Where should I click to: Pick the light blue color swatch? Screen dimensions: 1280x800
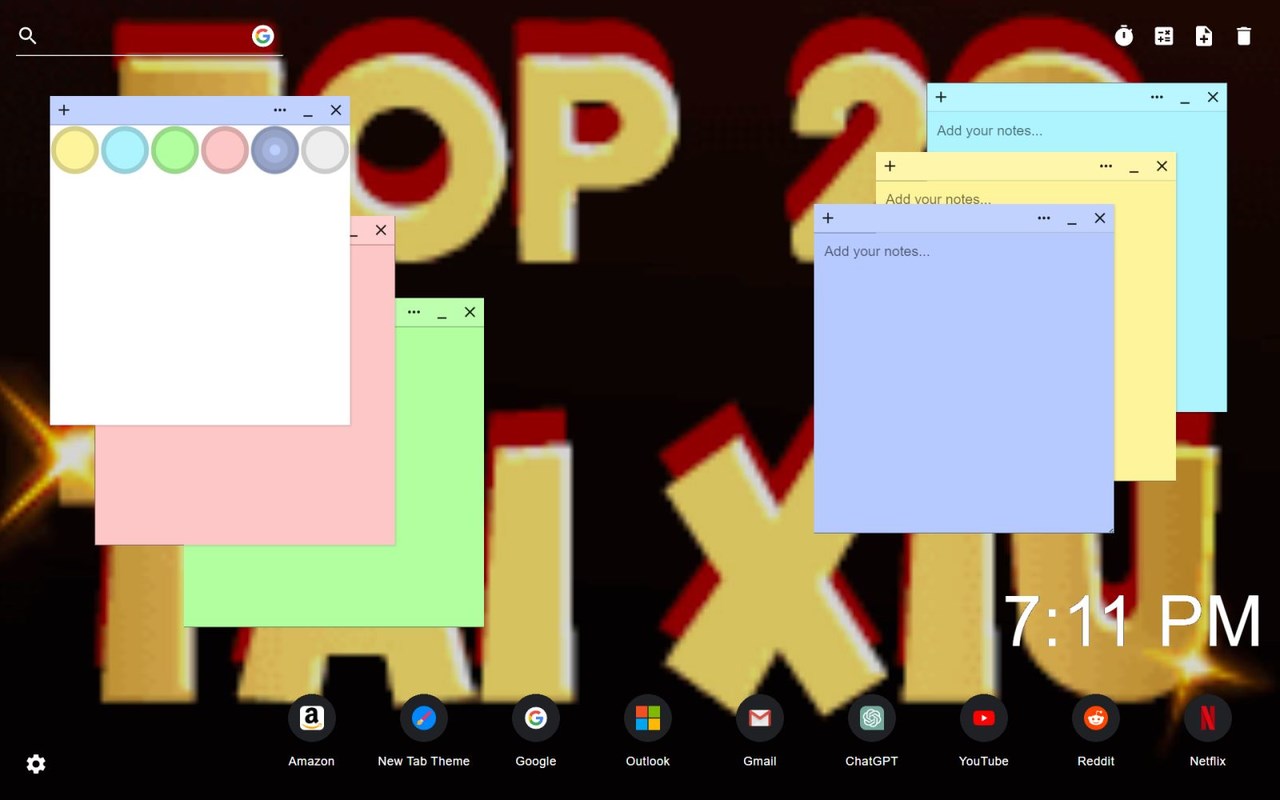click(x=125, y=150)
